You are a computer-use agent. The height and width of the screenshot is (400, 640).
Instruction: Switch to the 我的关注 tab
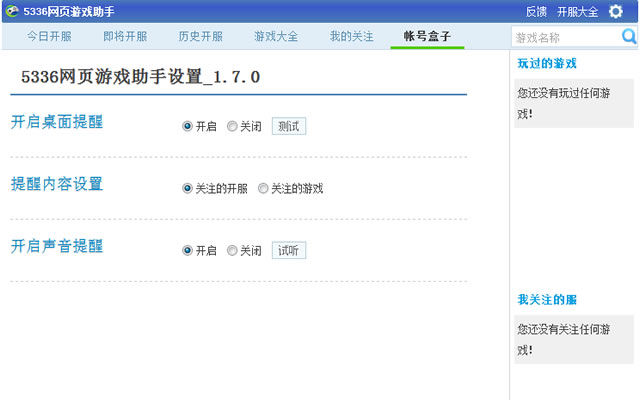click(x=351, y=36)
